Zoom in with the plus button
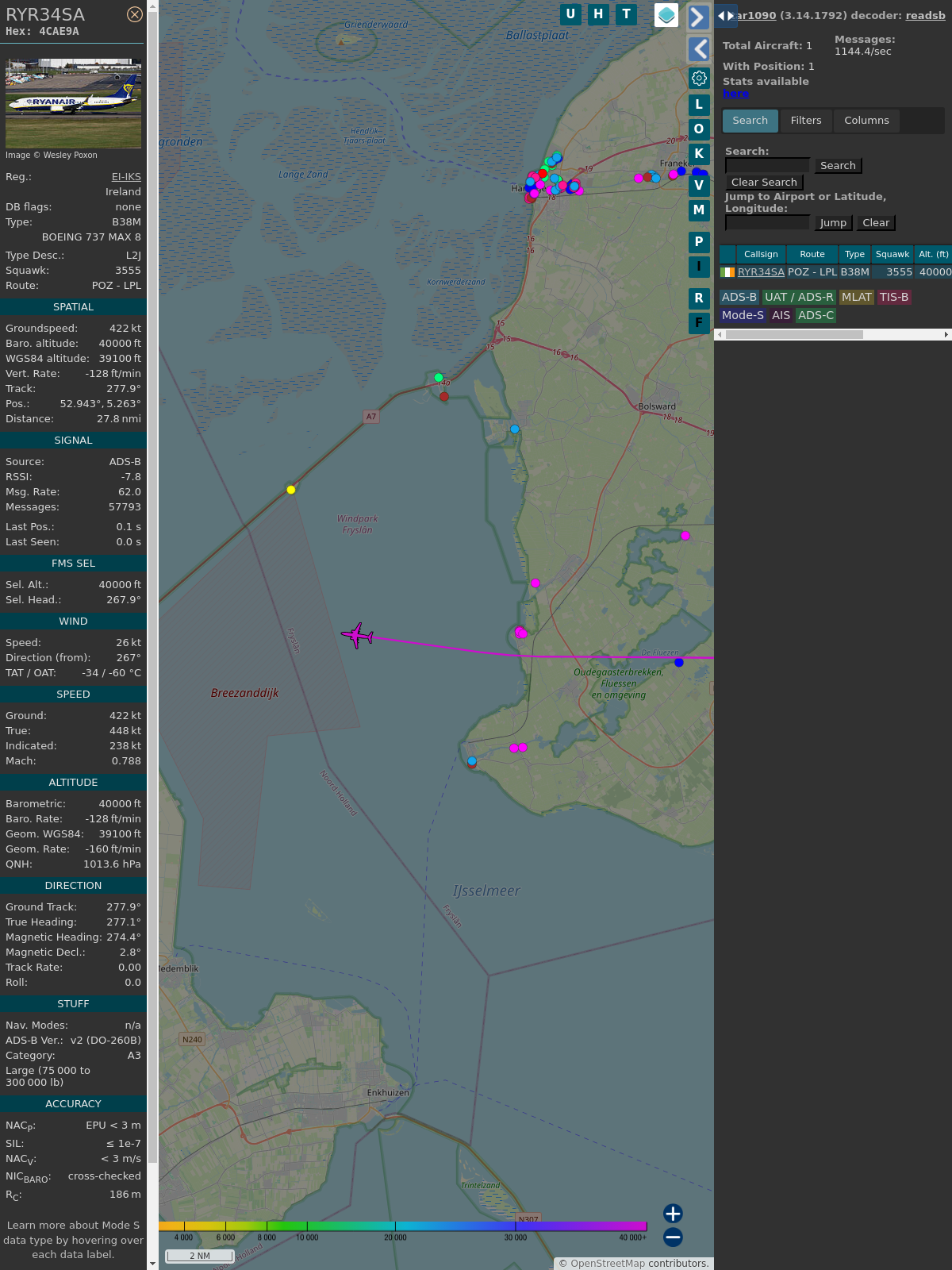The image size is (952, 1270). (673, 1214)
